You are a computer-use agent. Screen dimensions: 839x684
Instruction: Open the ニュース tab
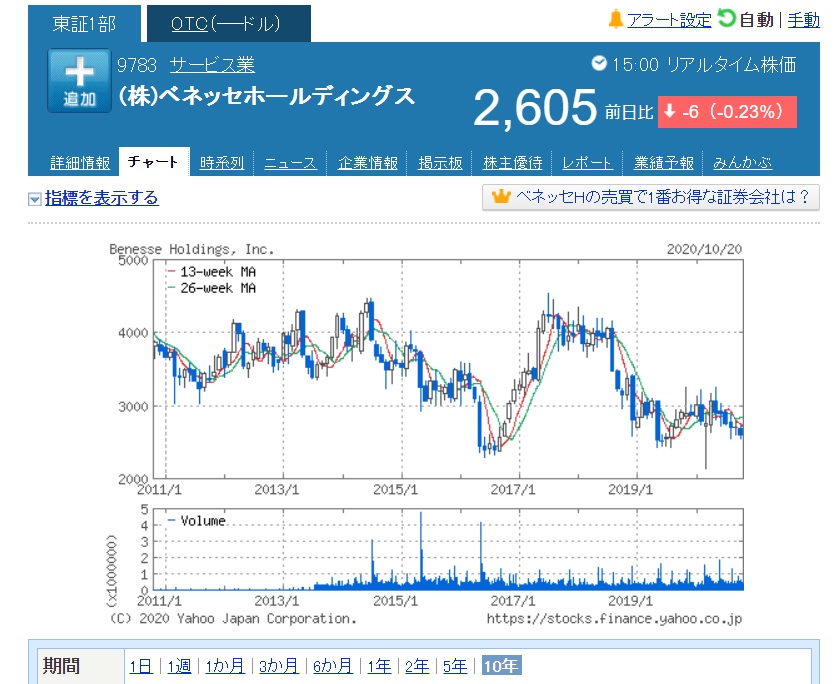click(x=291, y=162)
